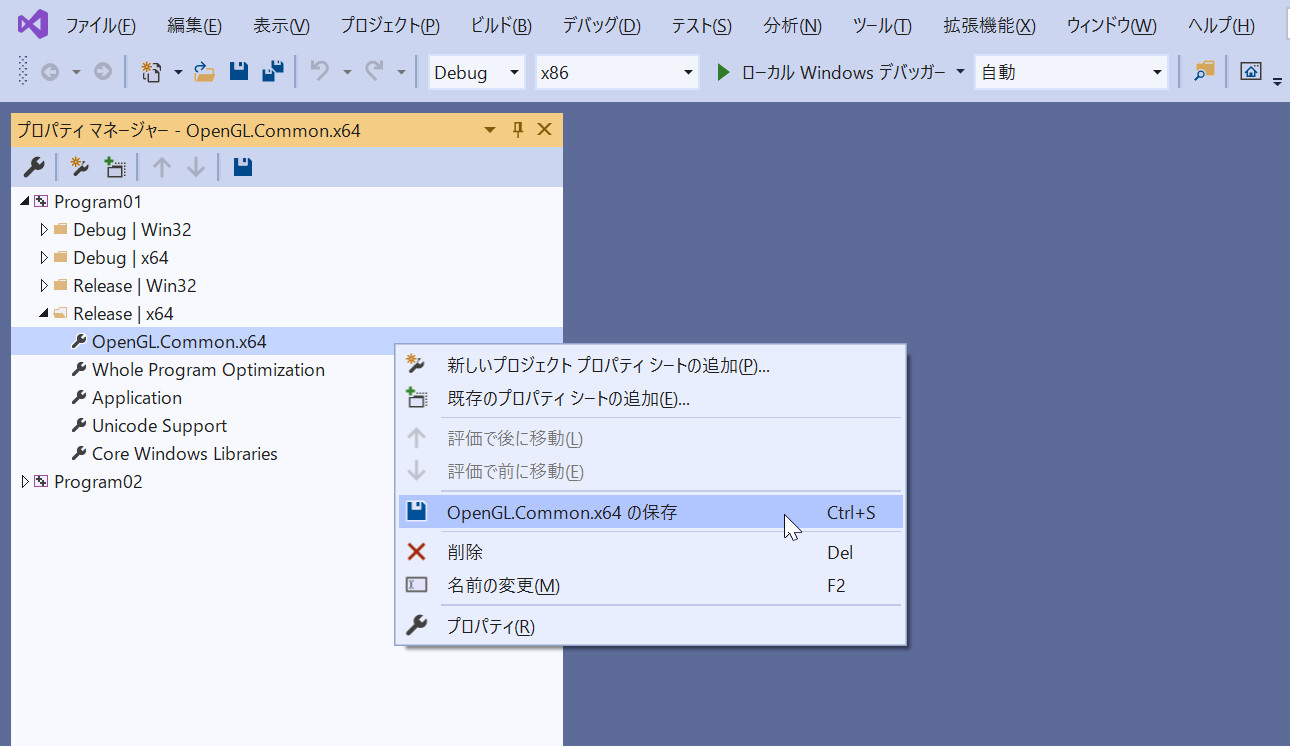Click the wrench Properties icon in panel toolbar
The height and width of the screenshot is (746, 1290).
pos(33,167)
